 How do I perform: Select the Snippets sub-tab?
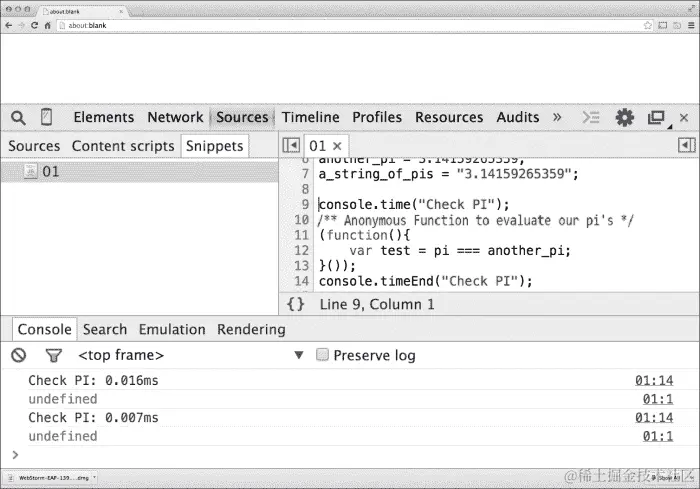[x=214, y=146]
